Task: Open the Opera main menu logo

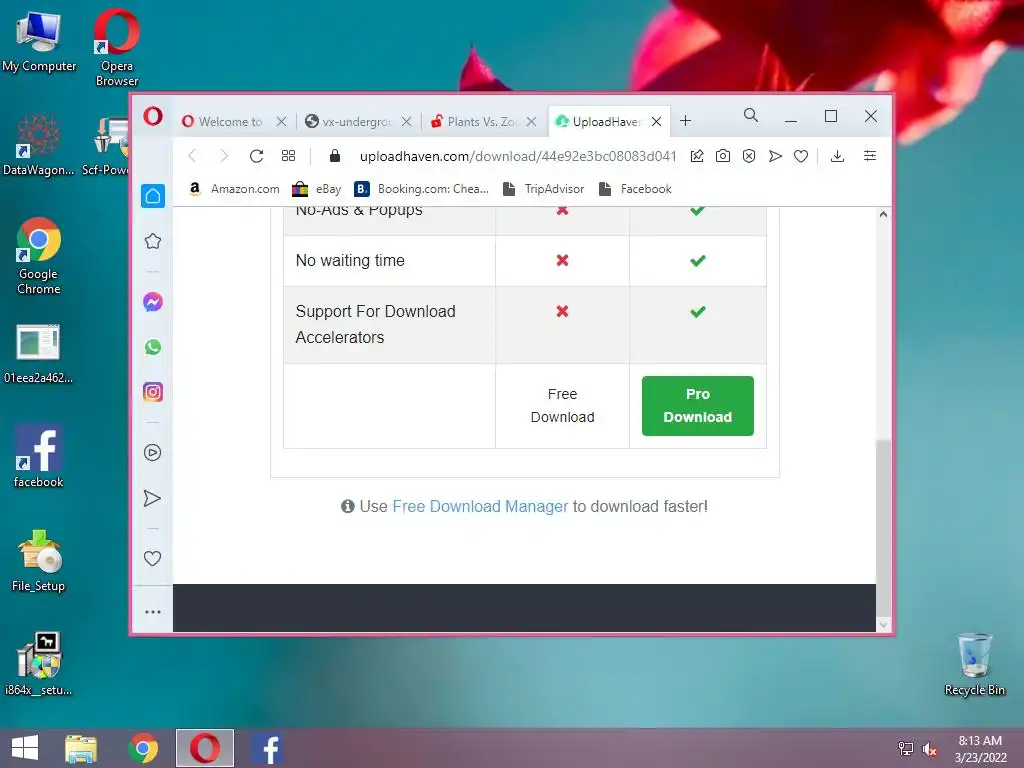Action: coord(153,117)
